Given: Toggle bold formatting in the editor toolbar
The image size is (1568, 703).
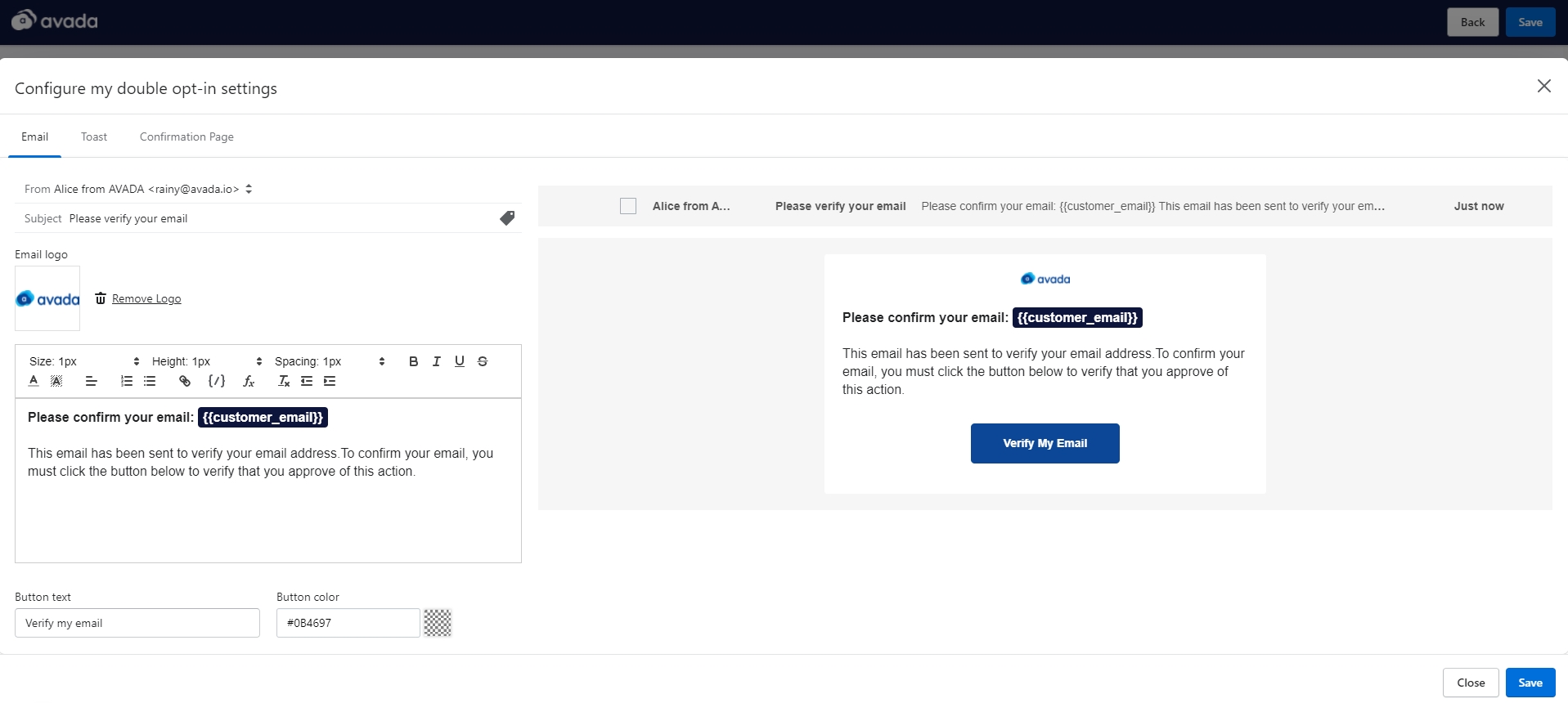Looking at the screenshot, I should click(x=413, y=361).
